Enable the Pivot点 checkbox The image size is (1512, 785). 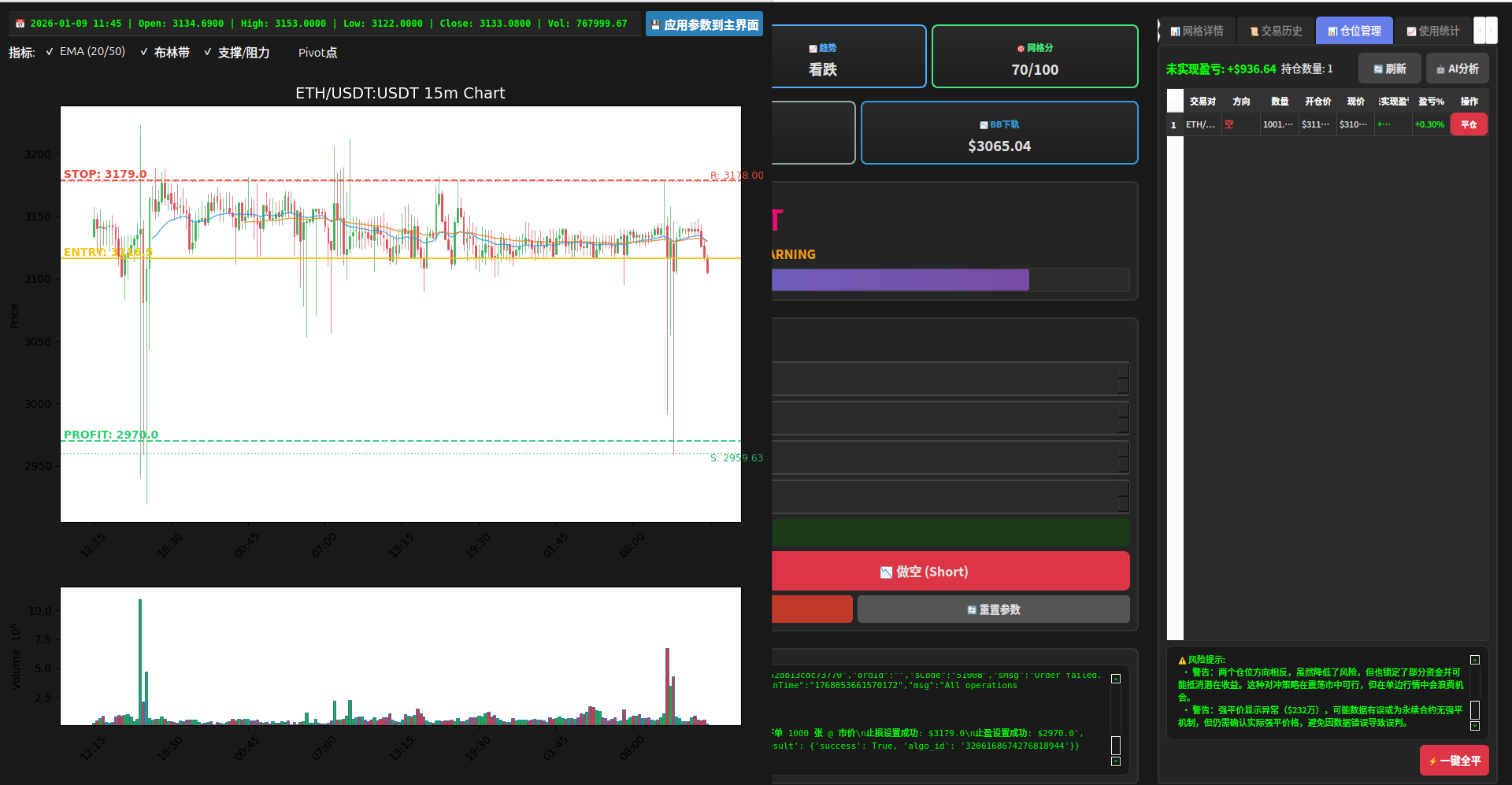(289, 52)
